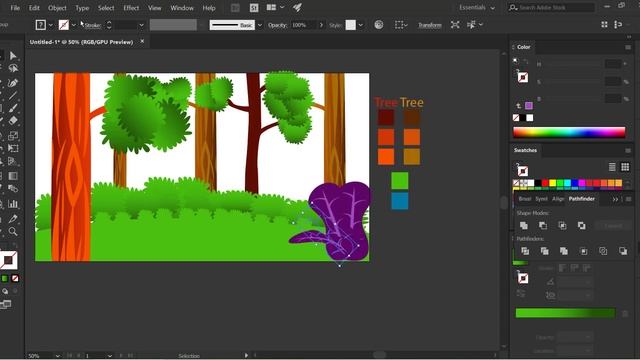Image resolution: width=640 pixels, height=360 pixels.
Task: Open the File menu
Action: (x=15, y=8)
